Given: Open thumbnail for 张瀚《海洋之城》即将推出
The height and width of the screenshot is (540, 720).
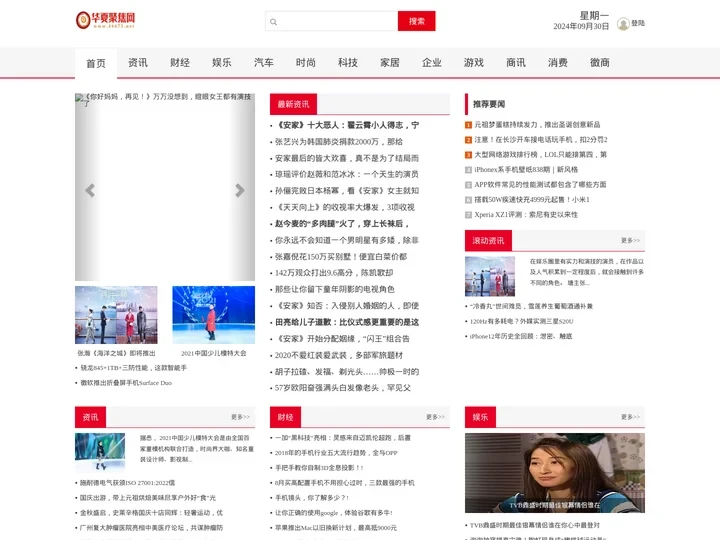Looking at the screenshot, I should coord(116,315).
